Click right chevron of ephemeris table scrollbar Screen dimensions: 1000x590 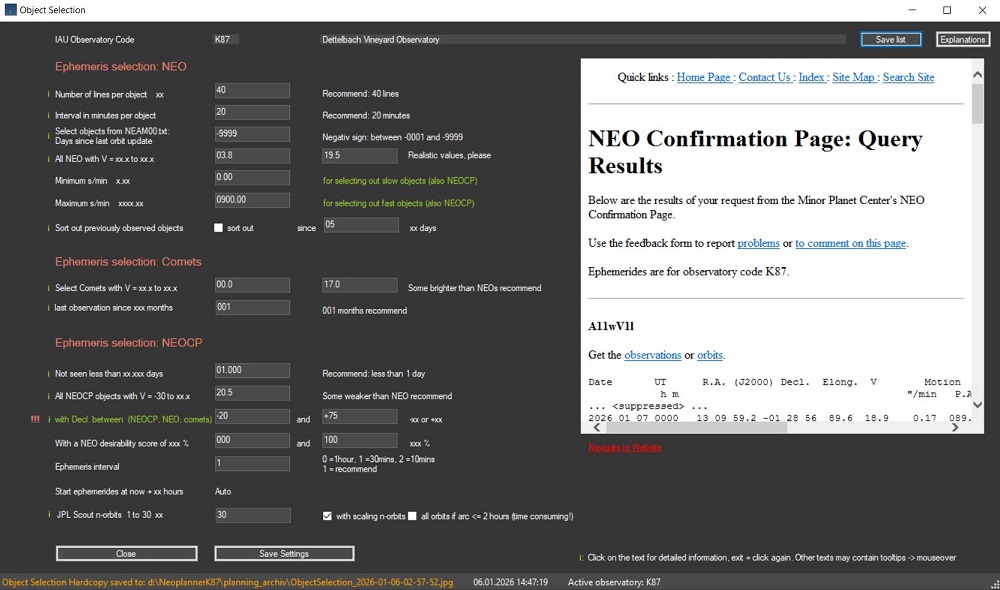click(953, 426)
